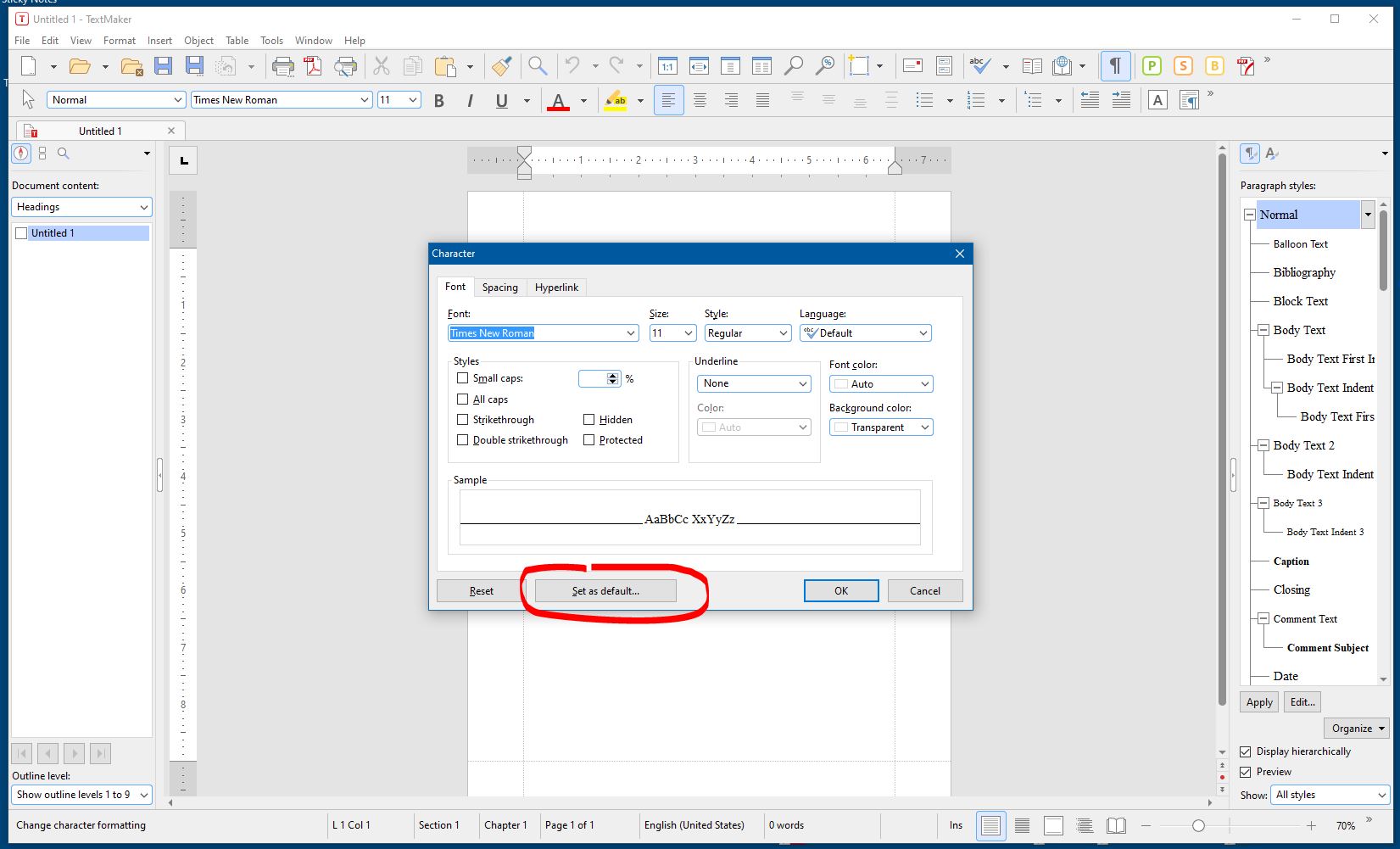The height and width of the screenshot is (849, 1400).
Task: Select Body Text paragraph style
Action: point(1298,330)
